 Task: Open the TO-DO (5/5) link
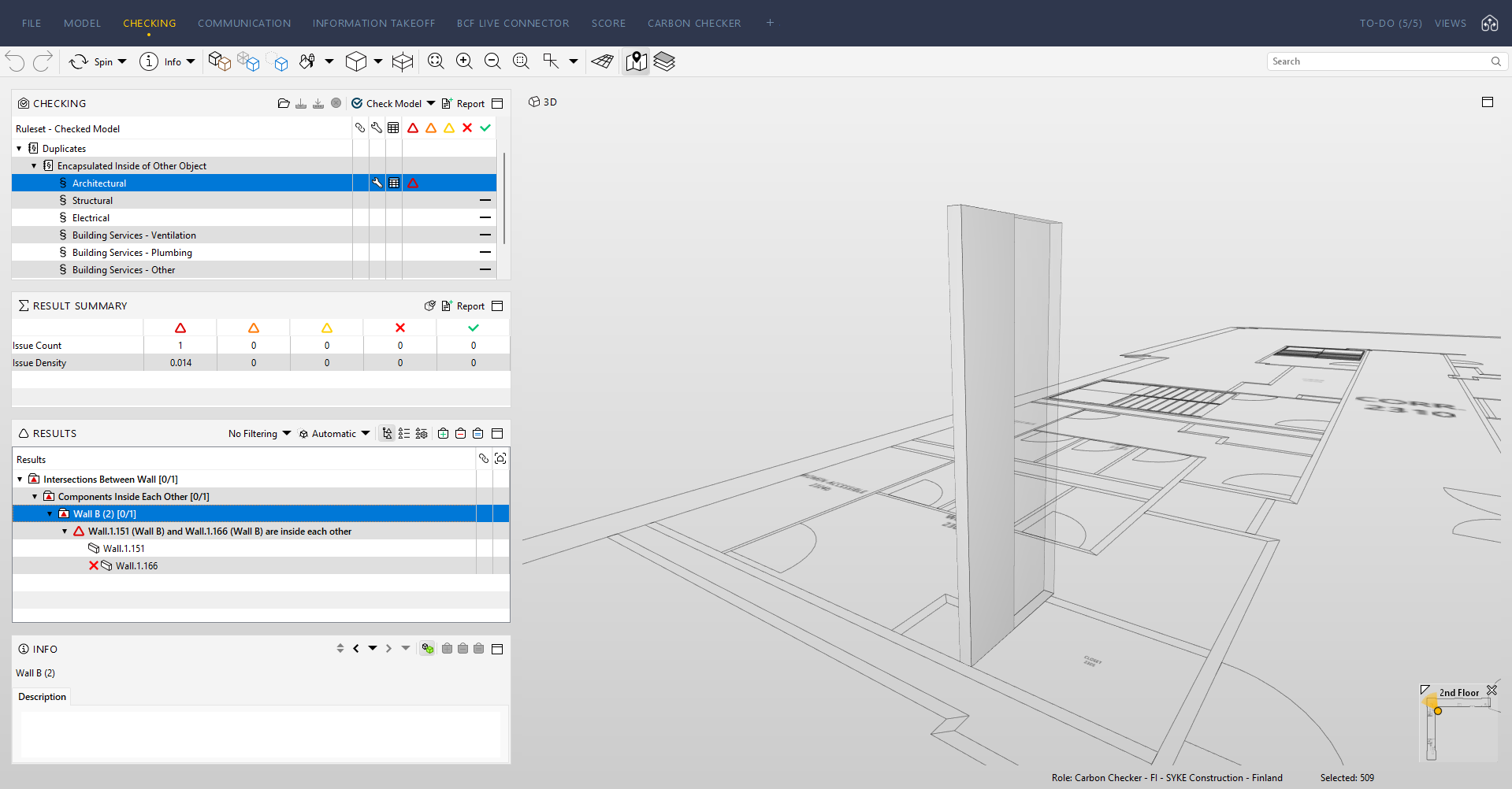(x=1391, y=24)
